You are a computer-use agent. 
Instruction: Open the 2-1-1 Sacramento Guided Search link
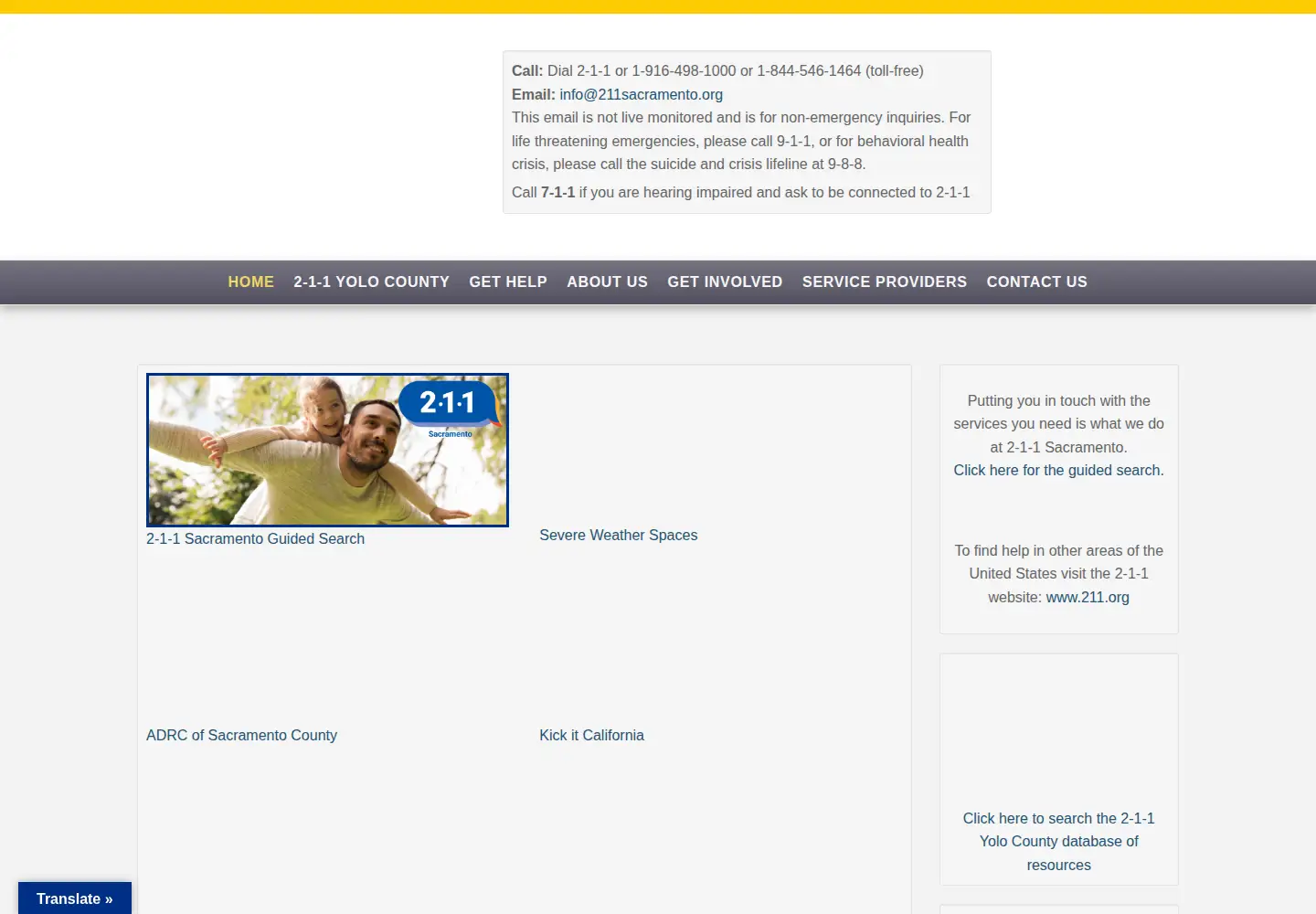click(255, 539)
